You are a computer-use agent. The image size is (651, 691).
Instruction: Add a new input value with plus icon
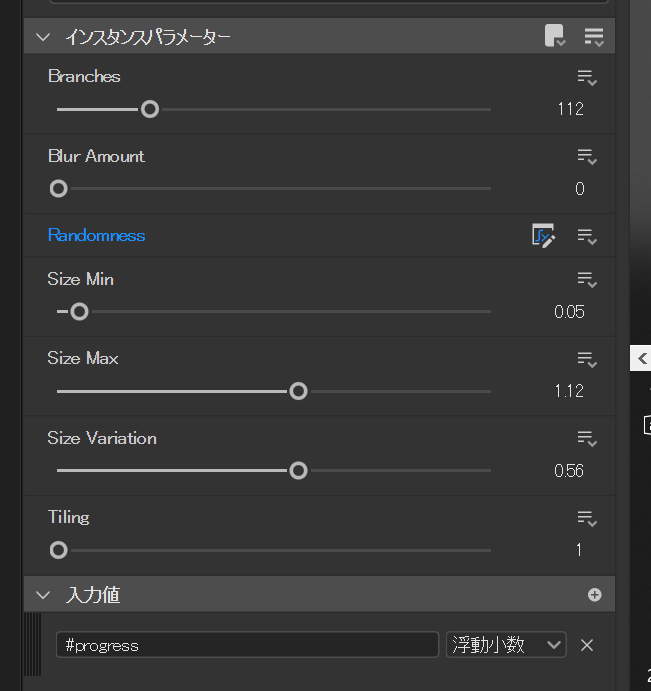[595, 595]
